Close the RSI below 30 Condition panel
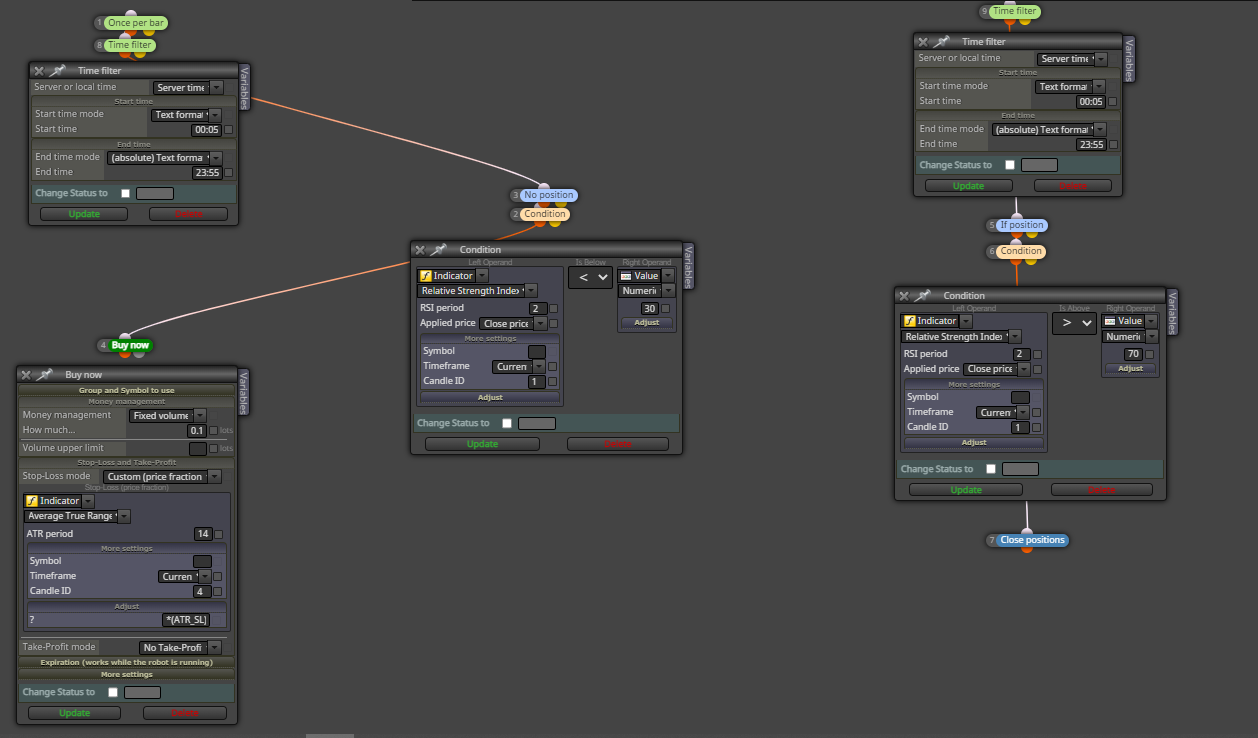This screenshot has height=738, width=1258. pyautogui.click(x=420, y=250)
